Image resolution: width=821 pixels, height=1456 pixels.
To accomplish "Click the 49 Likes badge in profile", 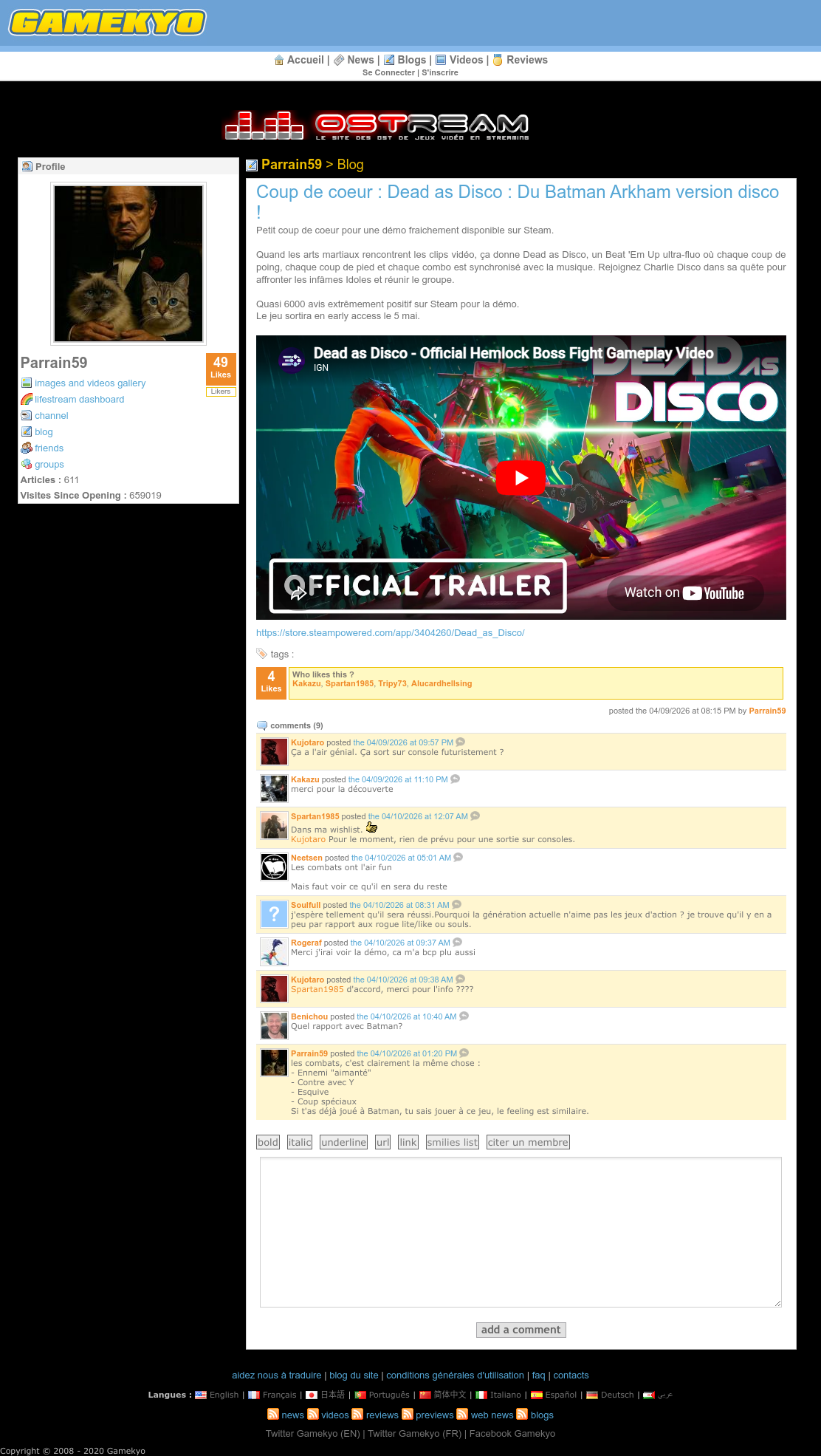I will tap(221, 369).
